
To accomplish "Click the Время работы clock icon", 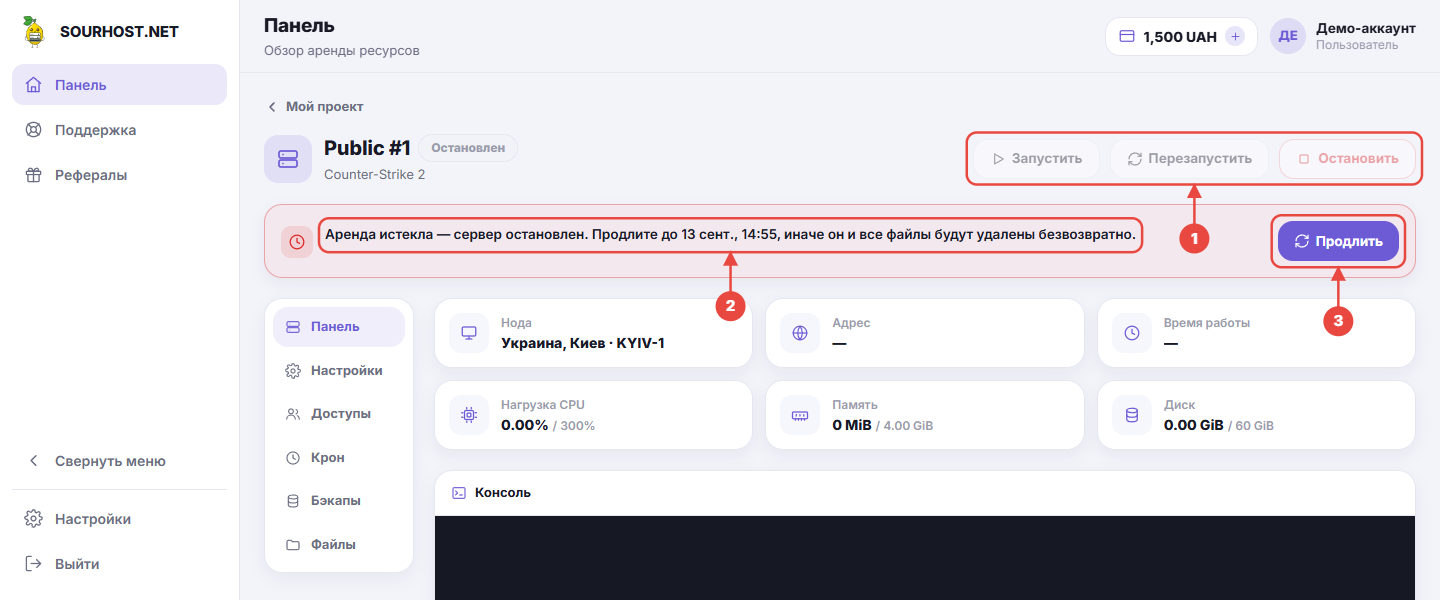I will pyautogui.click(x=1132, y=333).
